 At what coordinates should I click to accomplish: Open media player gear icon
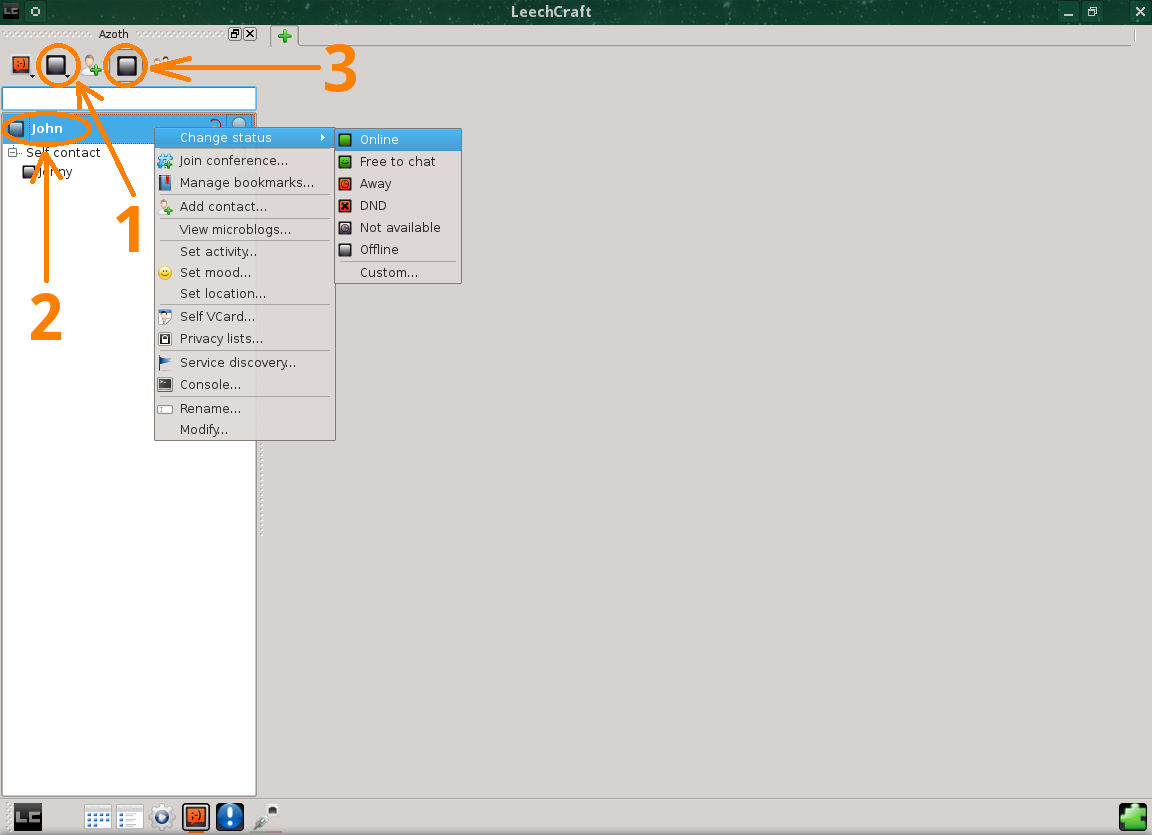coord(162,817)
